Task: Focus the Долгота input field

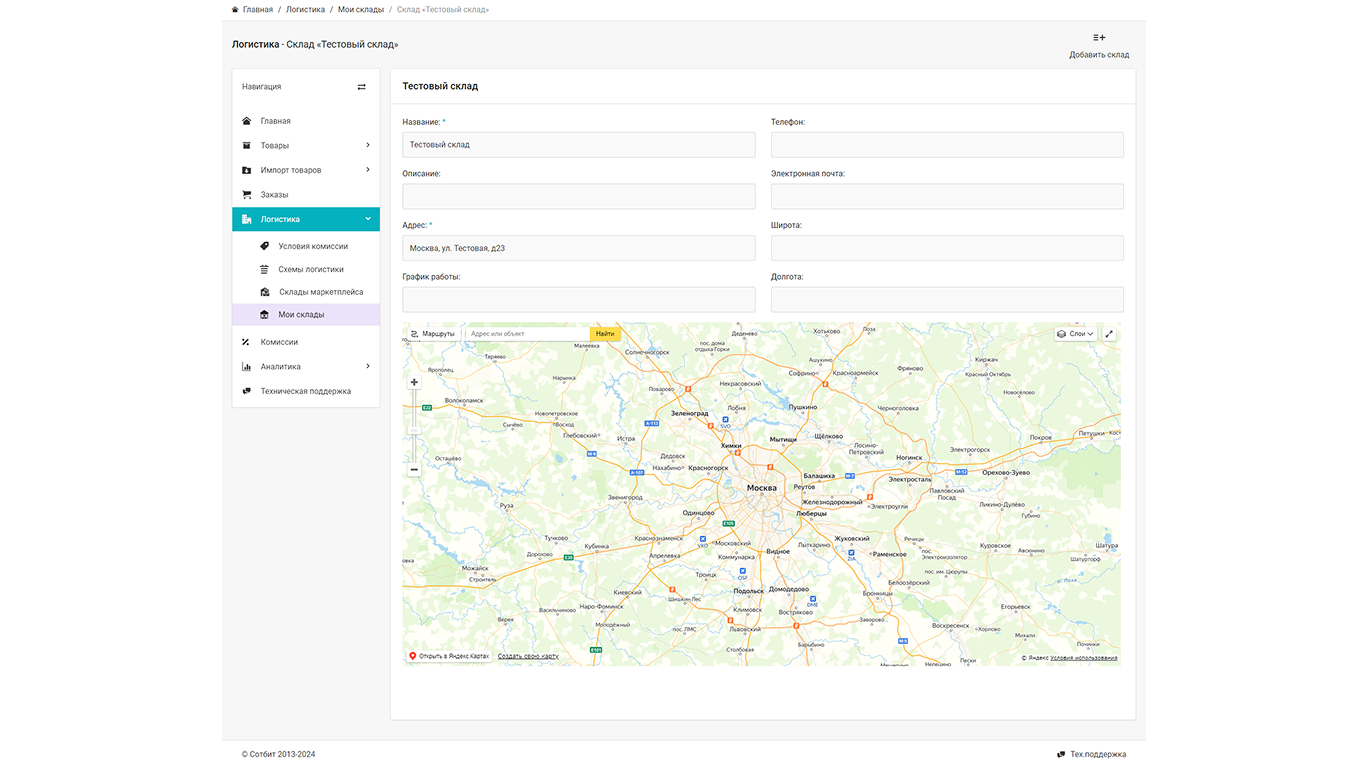Action: pyautogui.click(x=947, y=299)
